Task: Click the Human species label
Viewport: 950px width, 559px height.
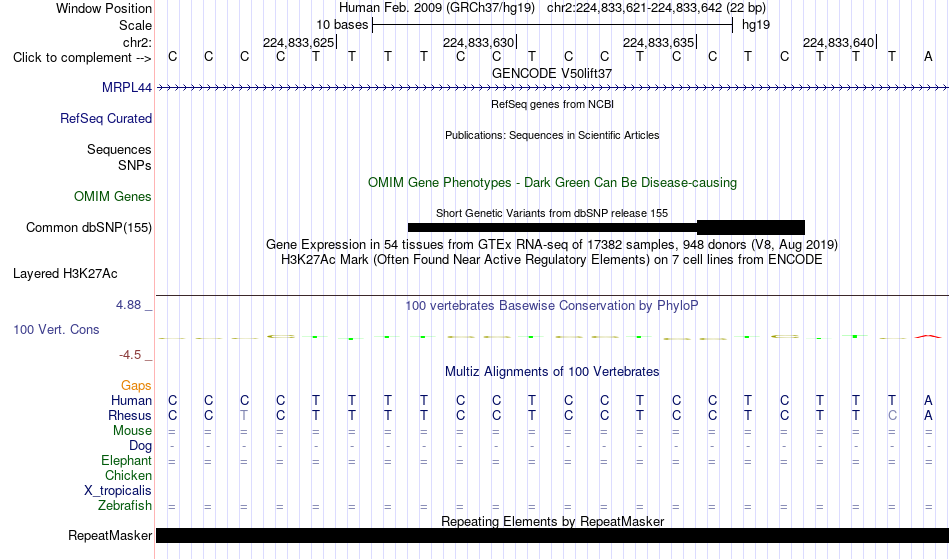Action: tap(131, 401)
